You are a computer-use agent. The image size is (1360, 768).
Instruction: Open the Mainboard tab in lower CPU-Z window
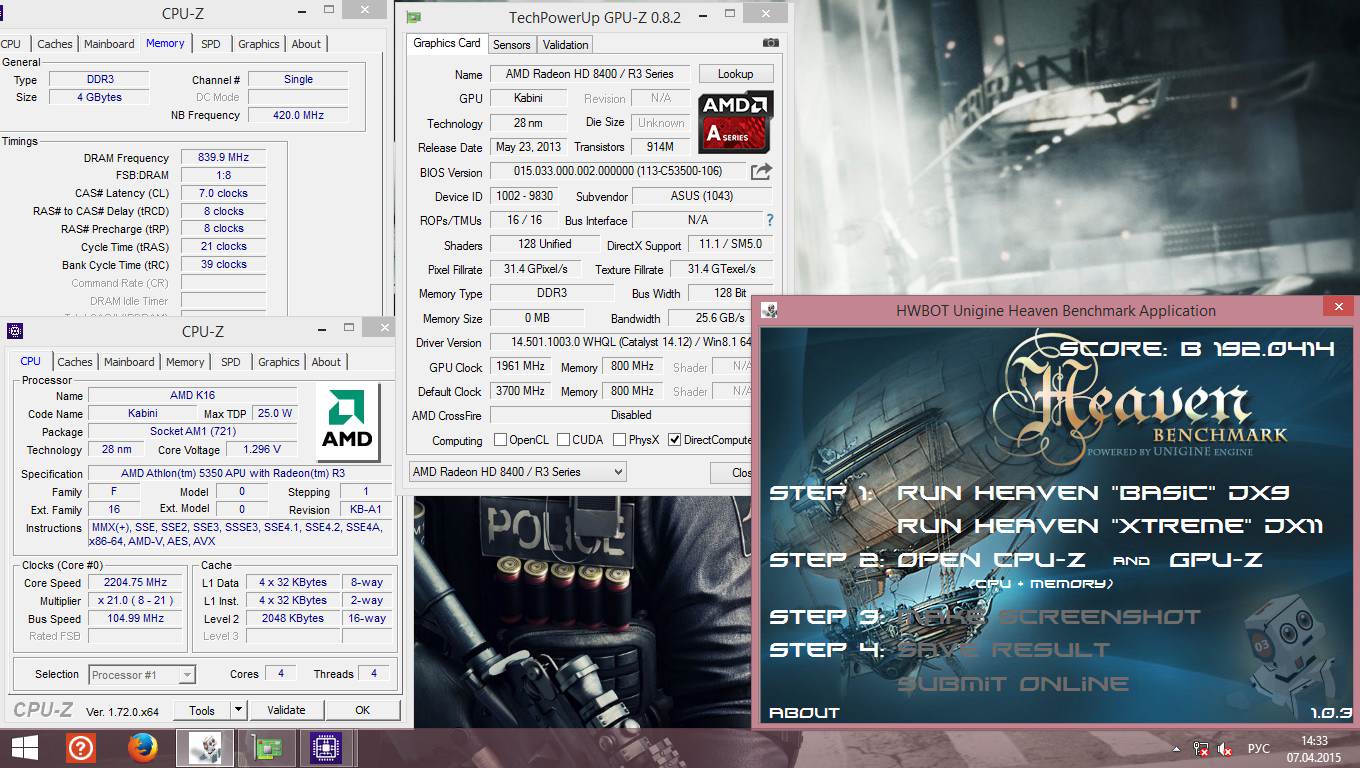(x=129, y=362)
